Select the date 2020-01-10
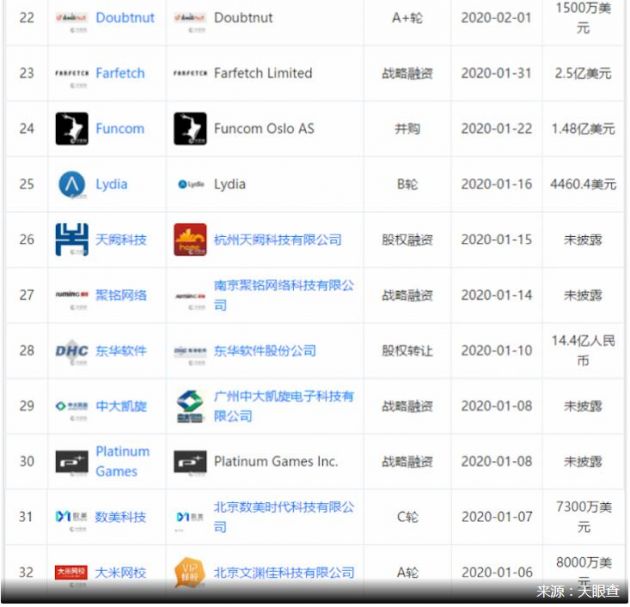This screenshot has width=630, height=607. tap(497, 351)
